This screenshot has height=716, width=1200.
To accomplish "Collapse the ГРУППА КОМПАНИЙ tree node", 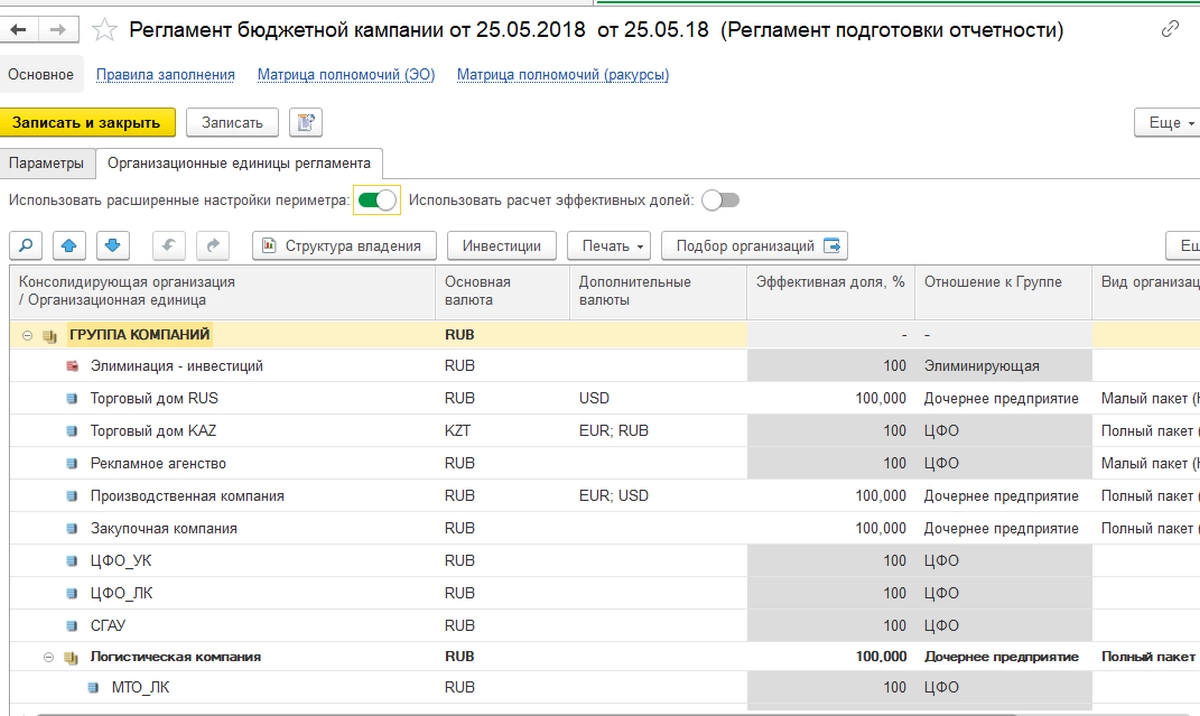I will pyautogui.click(x=28, y=335).
